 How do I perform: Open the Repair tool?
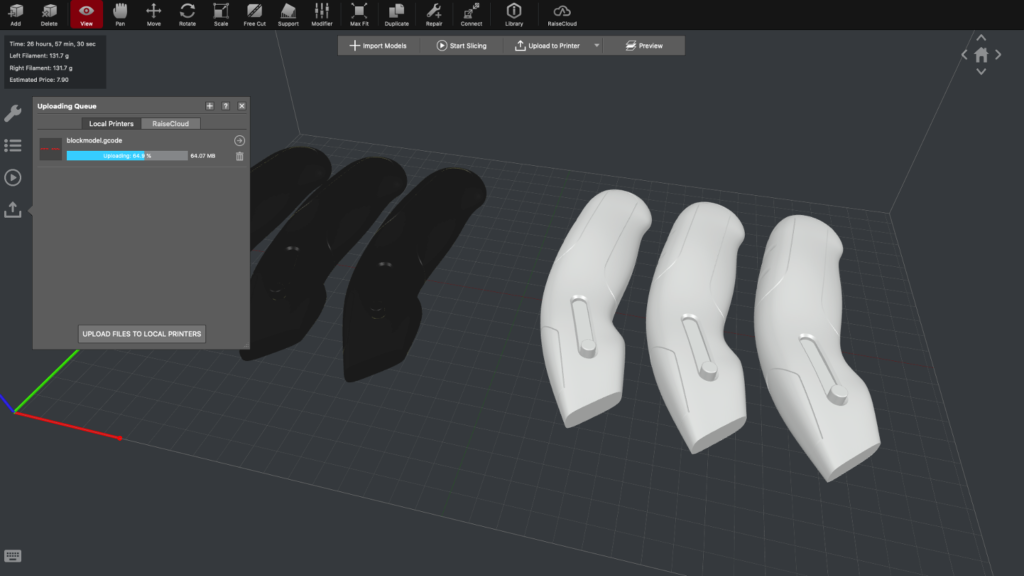coord(432,15)
